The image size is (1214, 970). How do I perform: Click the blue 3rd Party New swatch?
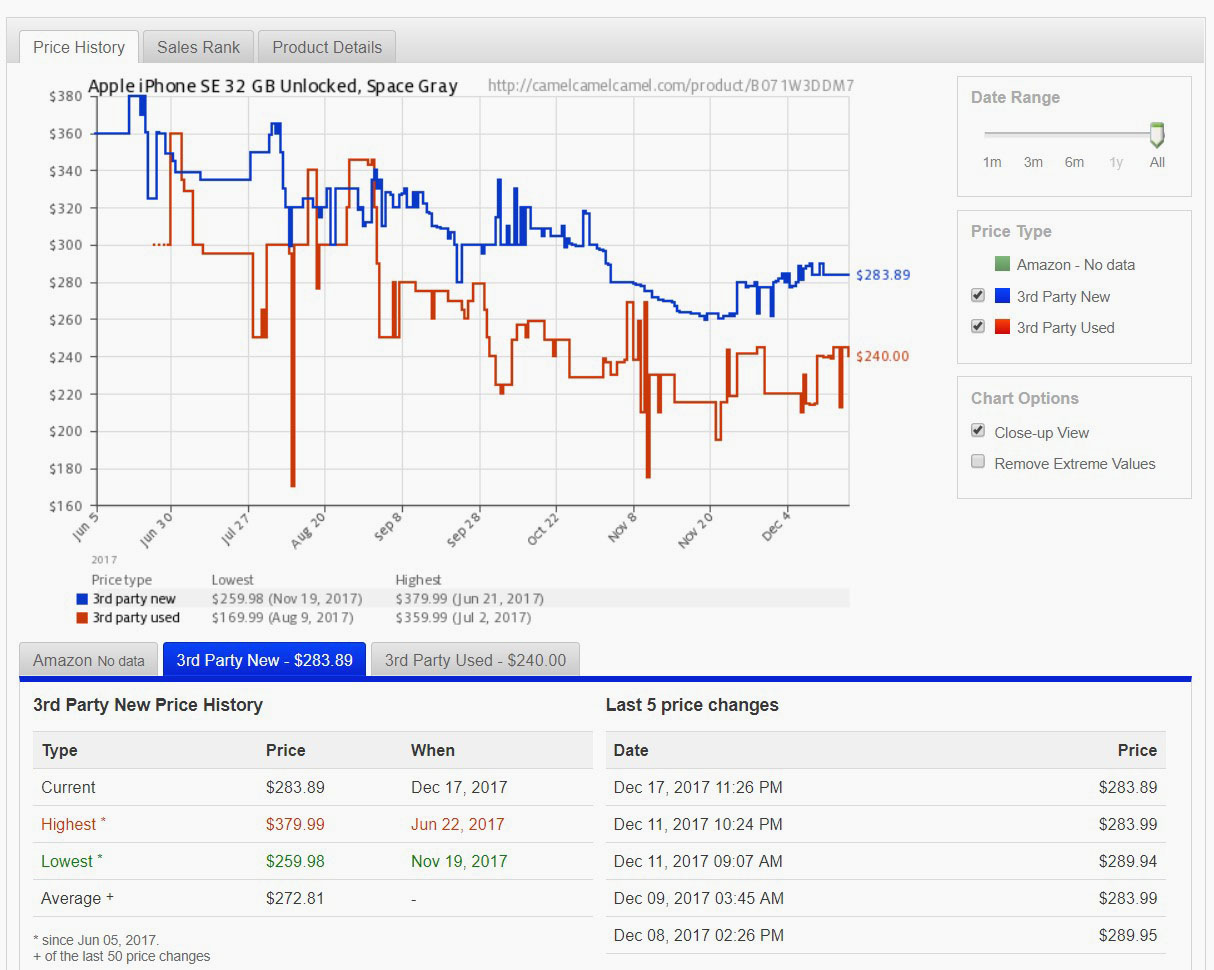[x=1002, y=296]
